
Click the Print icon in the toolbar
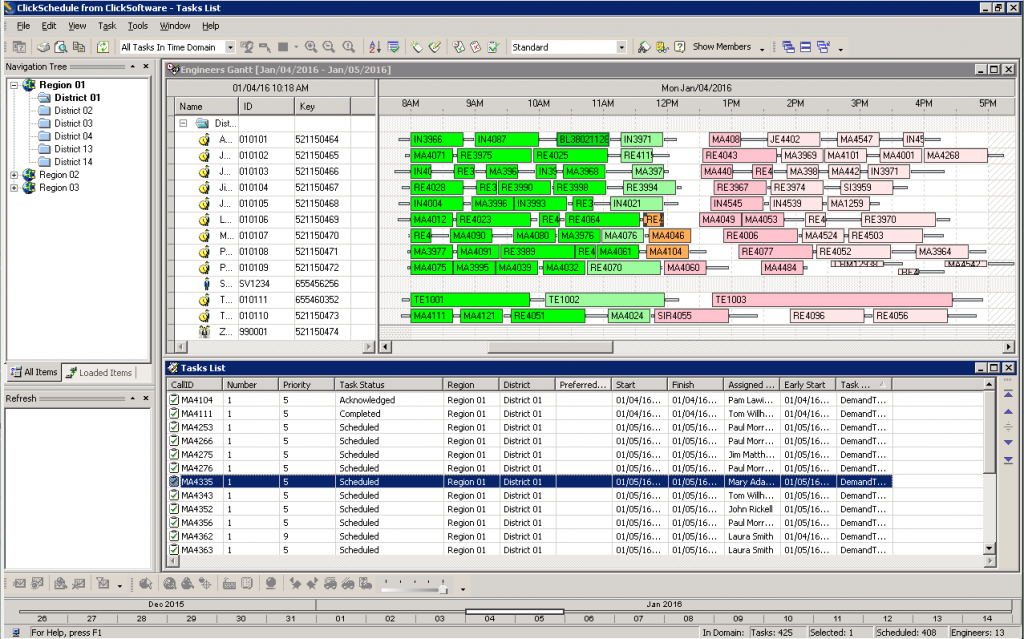43,47
